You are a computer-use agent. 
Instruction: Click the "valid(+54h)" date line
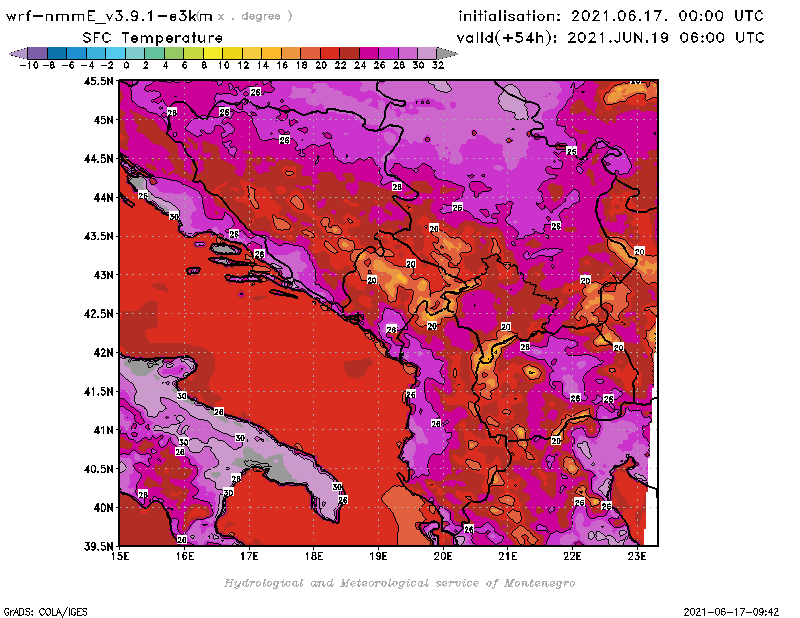[x=610, y=38]
